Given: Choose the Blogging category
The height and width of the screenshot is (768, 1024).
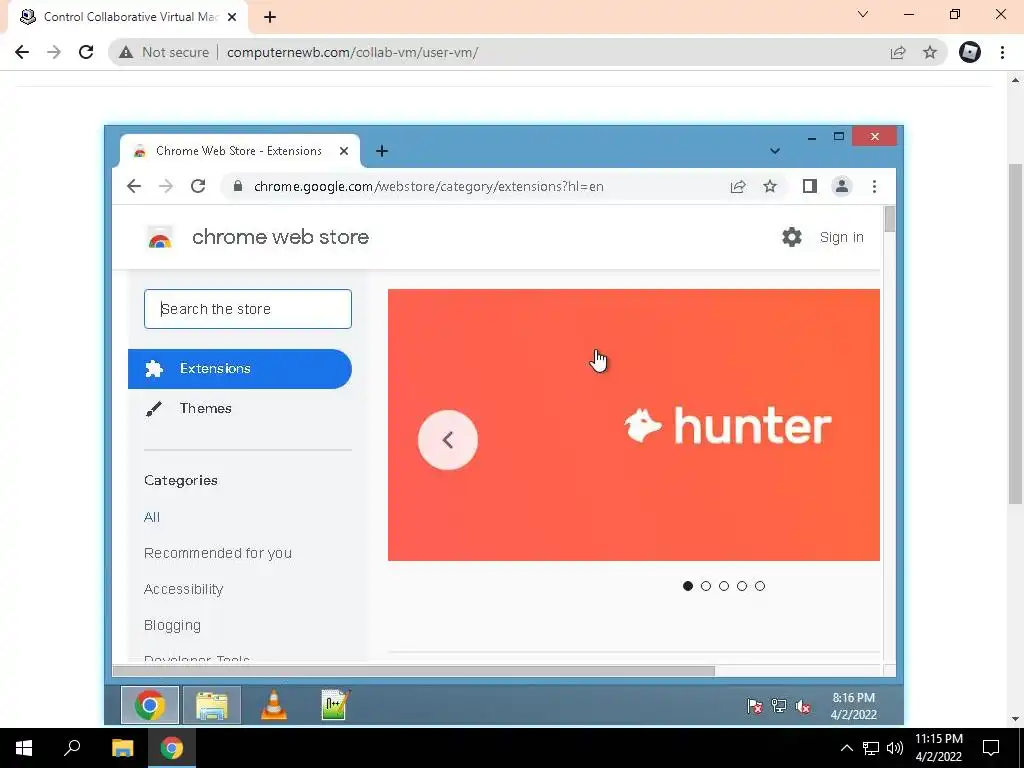Looking at the screenshot, I should tap(172, 626).
